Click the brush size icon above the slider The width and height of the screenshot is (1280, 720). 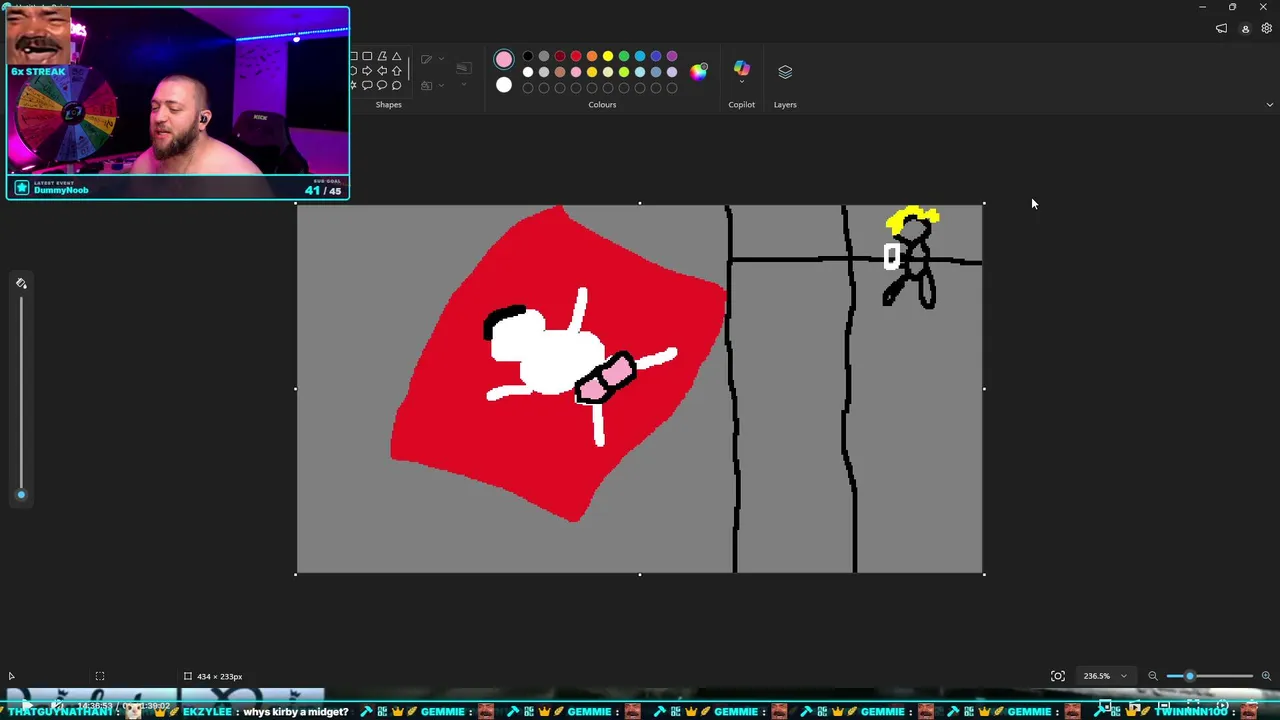(x=21, y=284)
